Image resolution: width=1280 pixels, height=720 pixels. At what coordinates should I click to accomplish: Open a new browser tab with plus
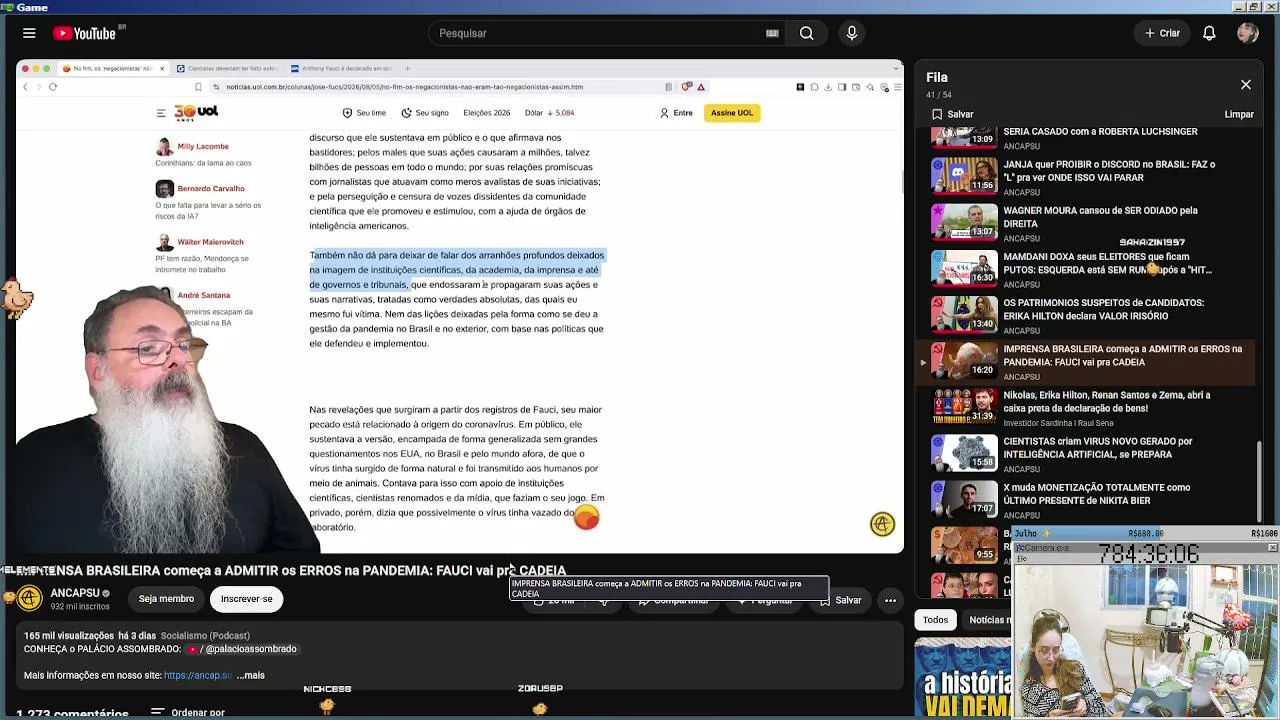[407, 69]
